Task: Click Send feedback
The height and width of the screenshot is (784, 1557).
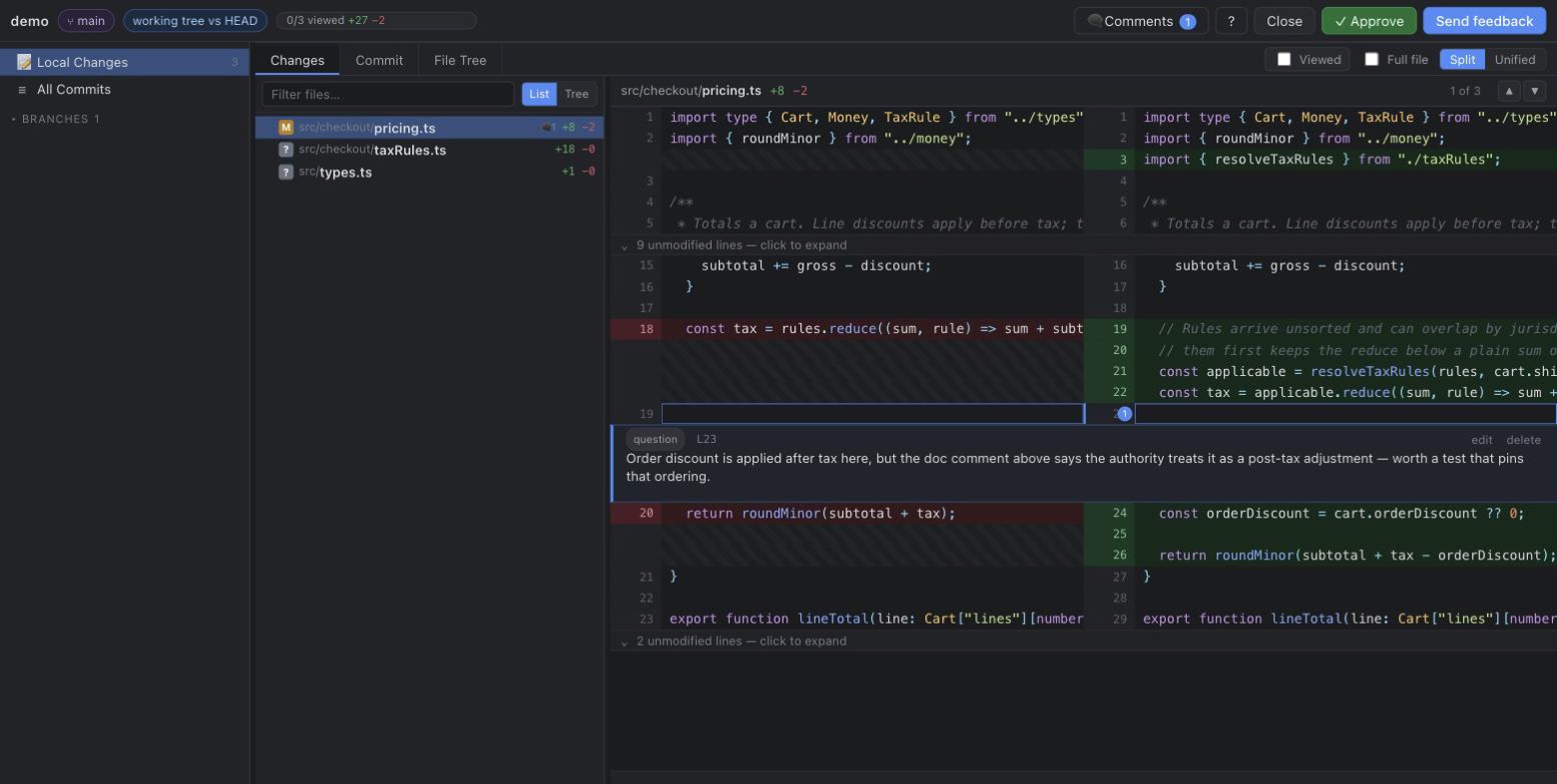Action: tap(1484, 21)
